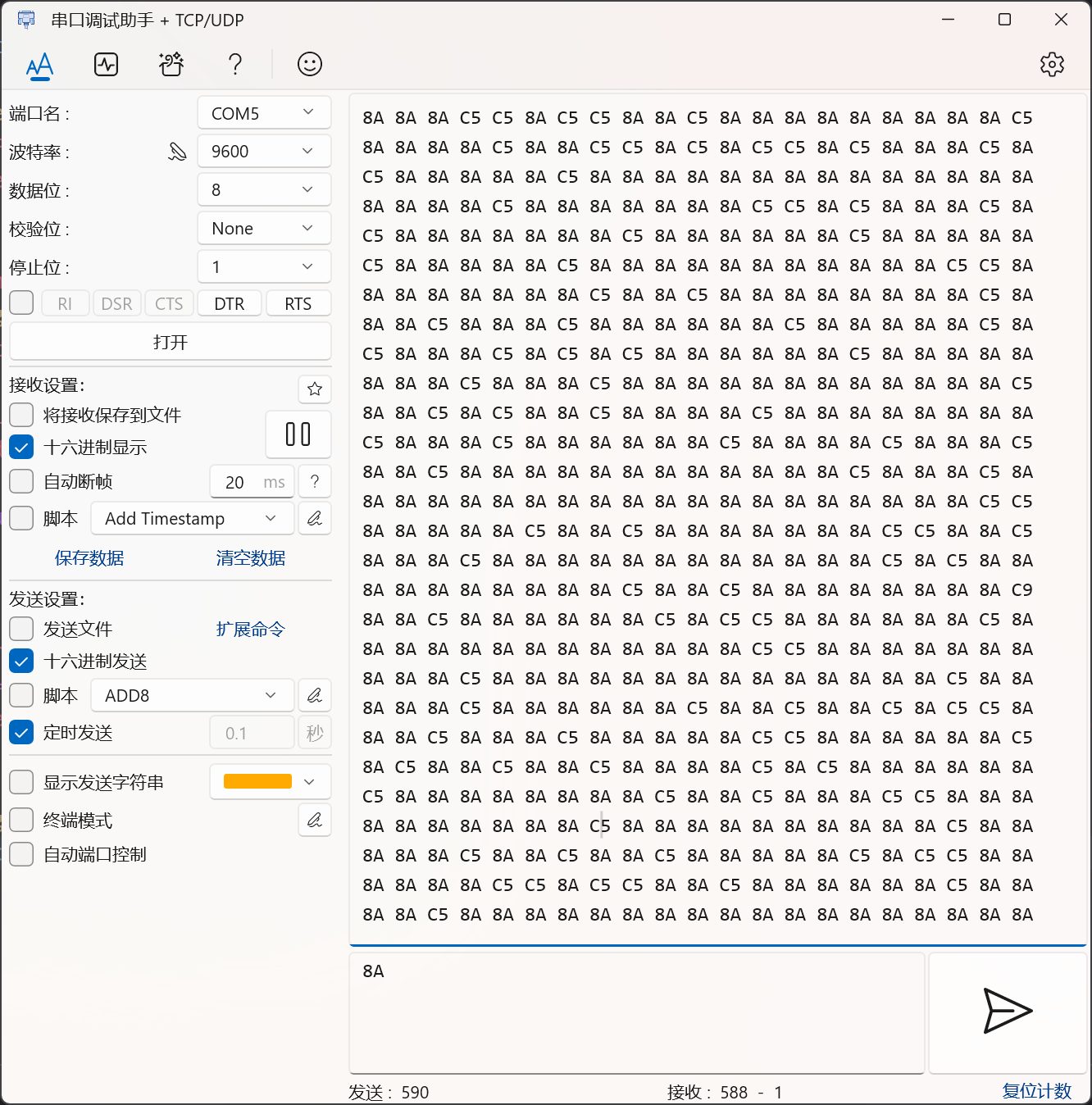Screen dimensions: 1092x1105
Task: Change baud rate using 9600 dropdown
Action: pyautogui.click(x=263, y=151)
